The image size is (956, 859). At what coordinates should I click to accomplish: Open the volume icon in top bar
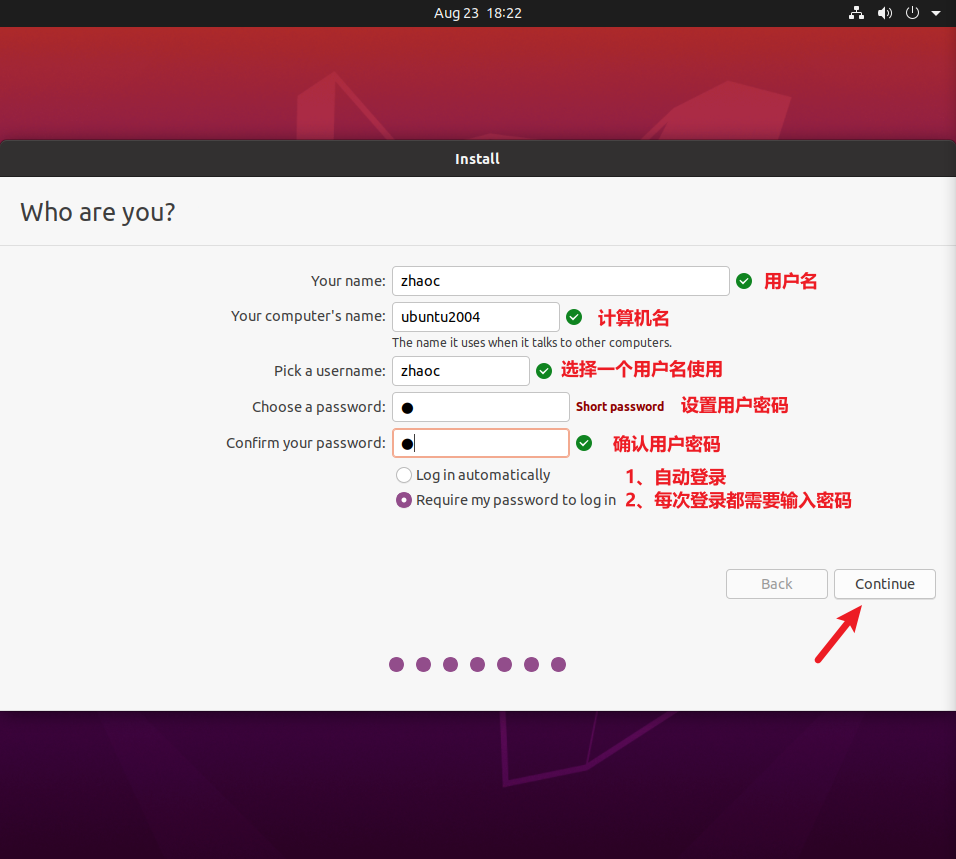point(885,13)
